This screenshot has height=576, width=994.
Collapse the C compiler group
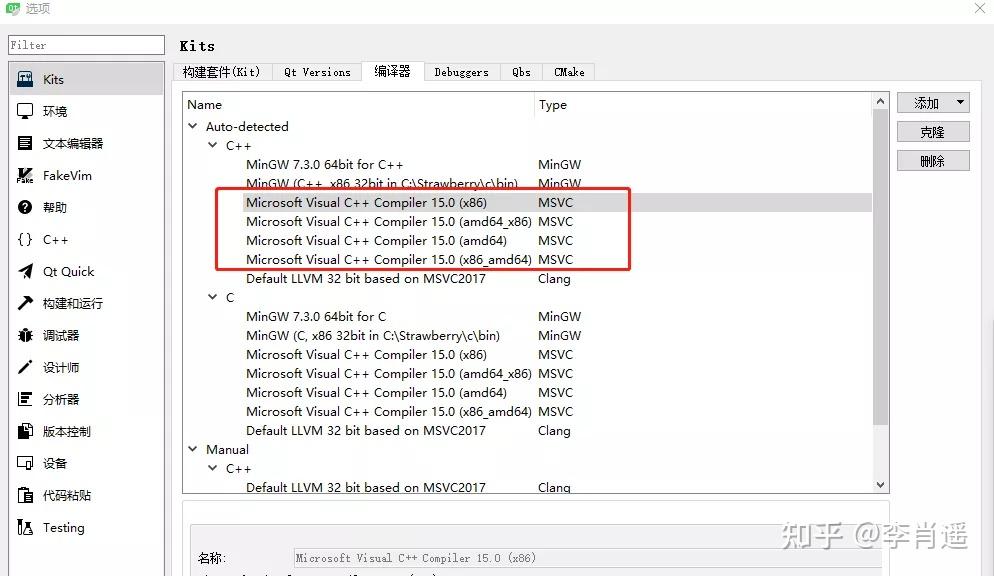(x=212, y=297)
